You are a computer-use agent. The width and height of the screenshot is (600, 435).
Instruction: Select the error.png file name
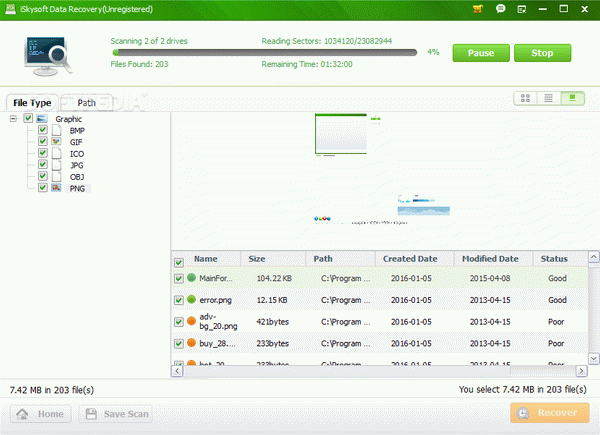pyautogui.click(x=215, y=300)
